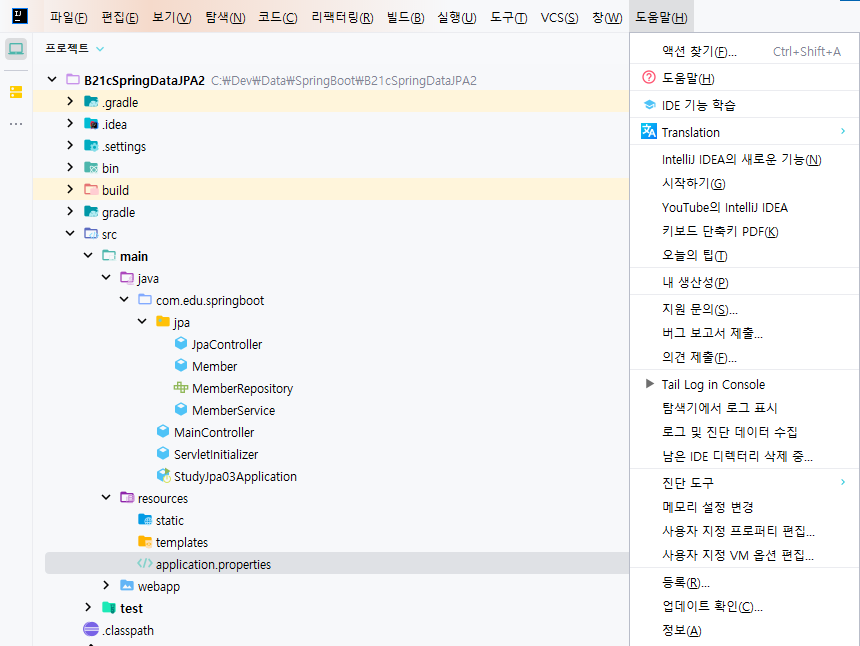Expand the .gradle folder
This screenshot has height=646, width=860.
click(70, 101)
